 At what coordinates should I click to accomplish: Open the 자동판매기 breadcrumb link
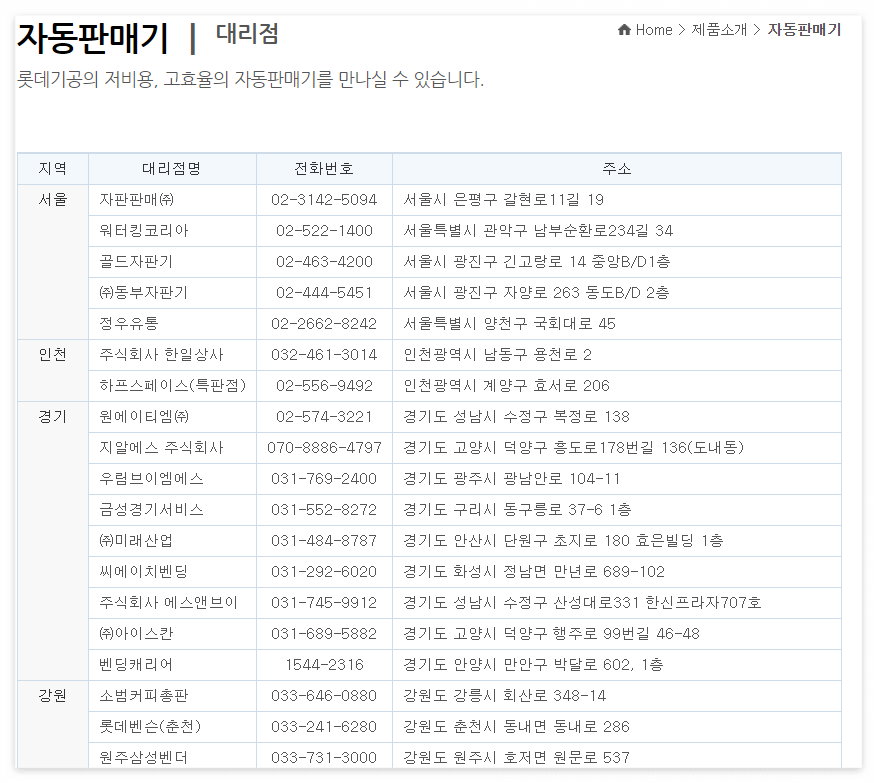pyautogui.click(x=804, y=30)
